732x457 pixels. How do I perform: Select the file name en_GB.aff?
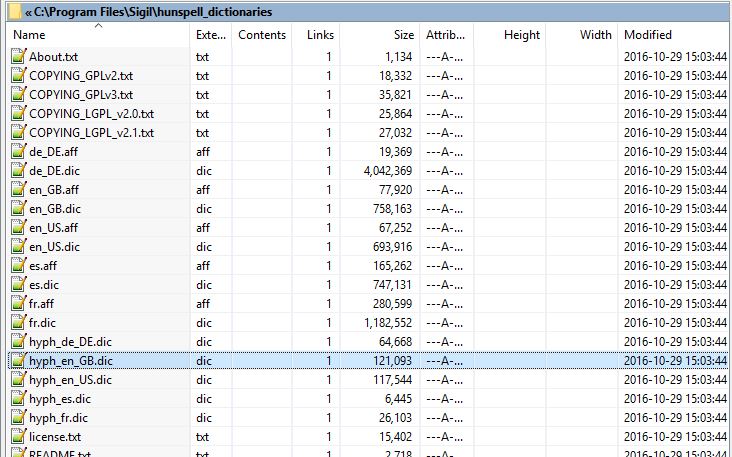(x=54, y=190)
